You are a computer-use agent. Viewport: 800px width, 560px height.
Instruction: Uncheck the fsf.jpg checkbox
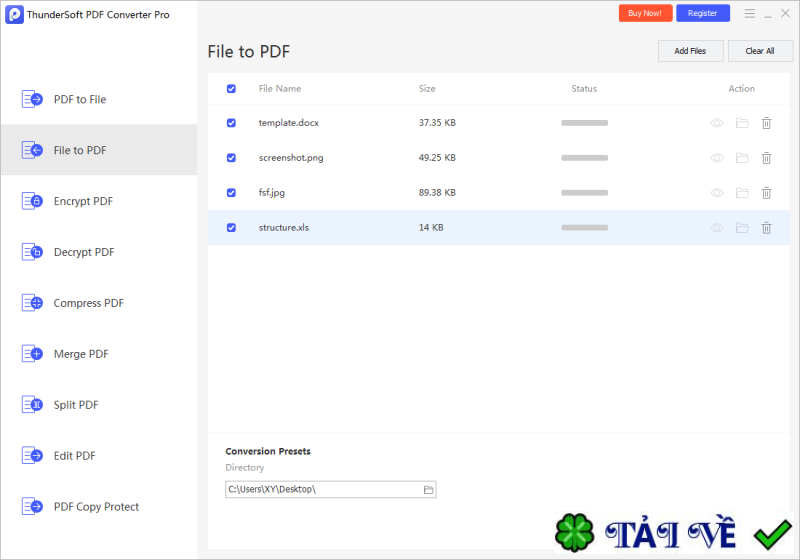(231, 193)
